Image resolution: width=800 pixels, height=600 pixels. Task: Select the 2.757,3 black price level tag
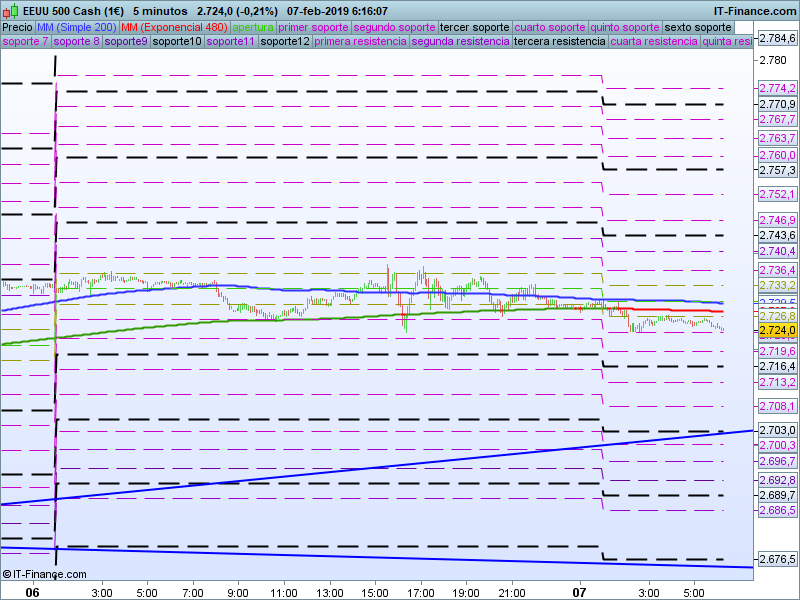click(776, 170)
